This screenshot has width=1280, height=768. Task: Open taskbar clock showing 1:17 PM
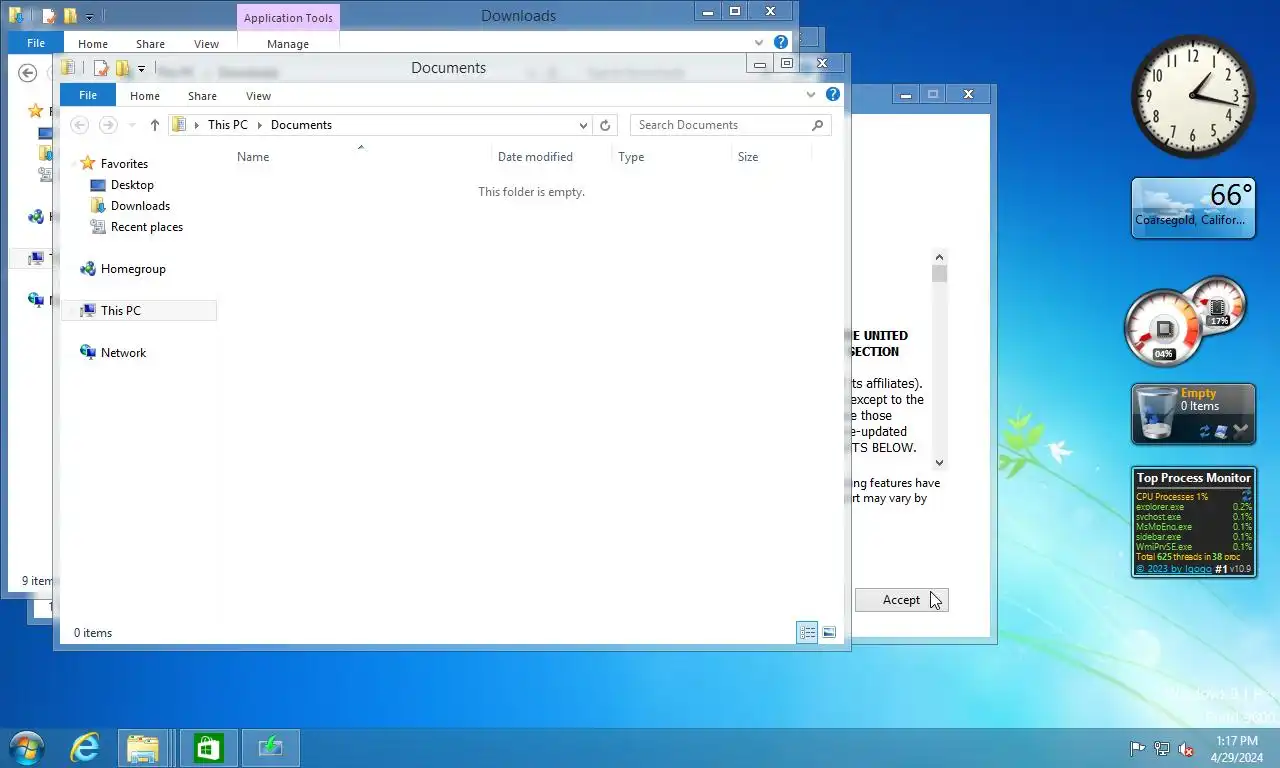coord(1237,749)
